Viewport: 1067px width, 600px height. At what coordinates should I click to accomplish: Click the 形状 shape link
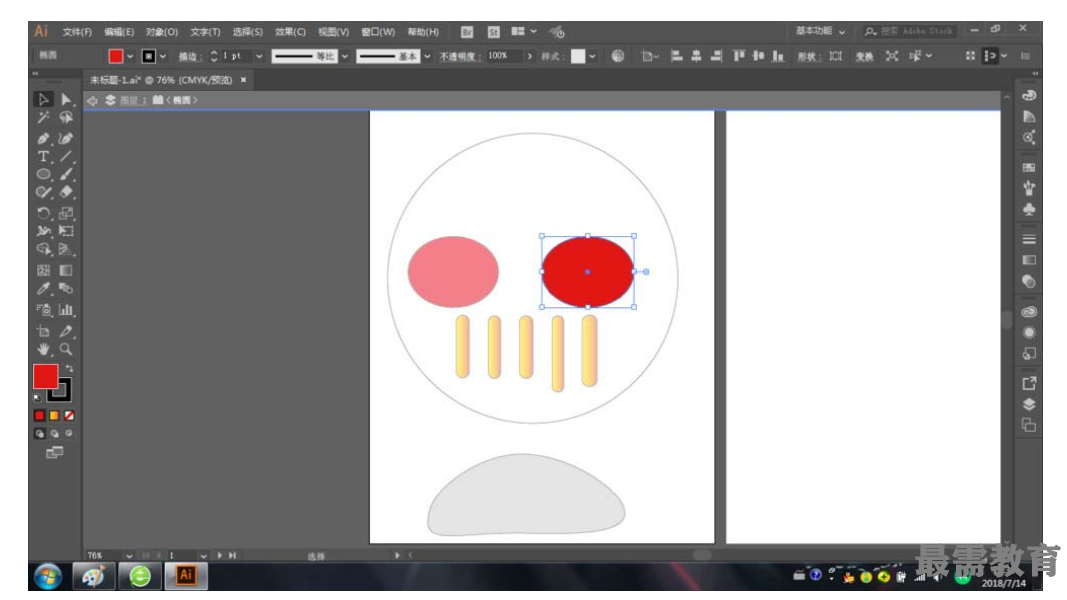pyautogui.click(x=809, y=56)
